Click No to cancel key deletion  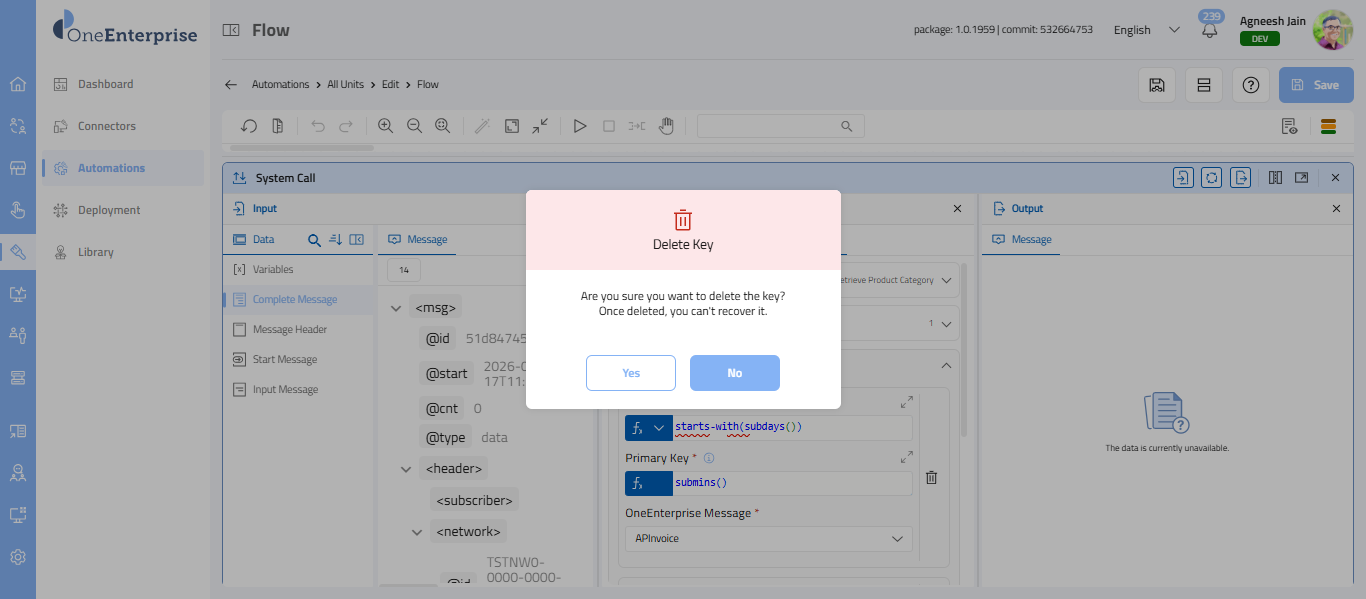[x=734, y=373]
